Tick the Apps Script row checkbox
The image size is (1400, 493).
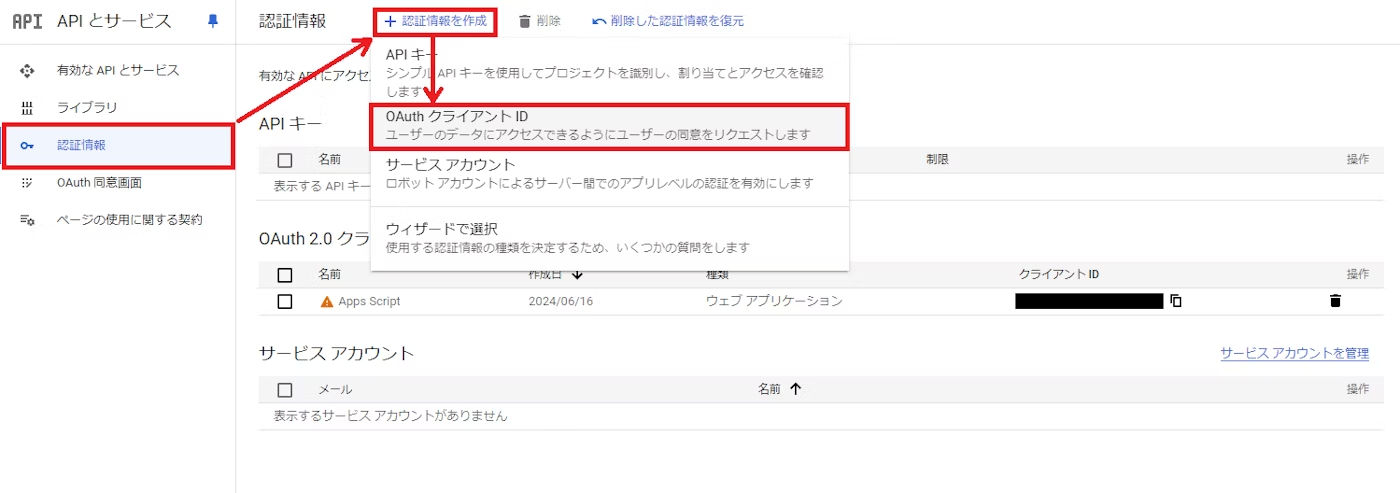[285, 301]
